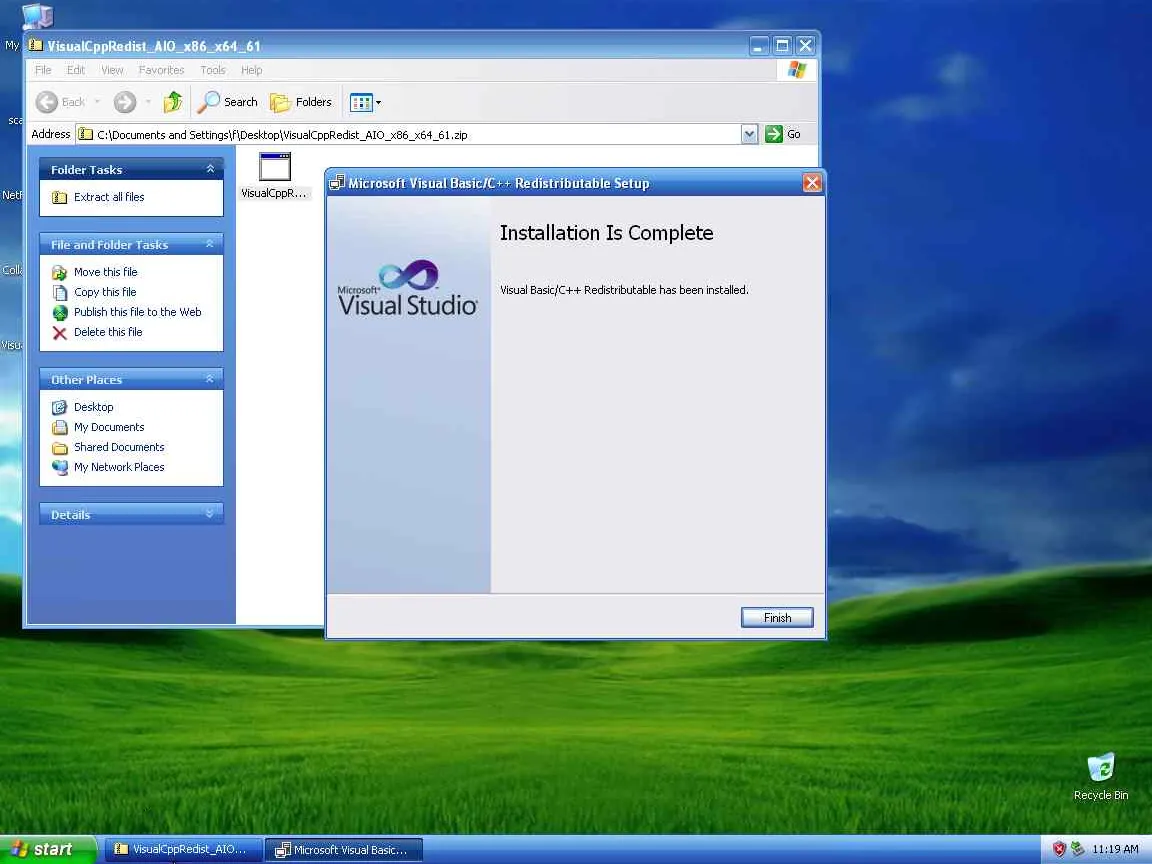The height and width of the screenshot is (864, 1152).
Task: Switch to VisualCppRedist_AIO taskbar button
Action: click(x=182, y=849)
